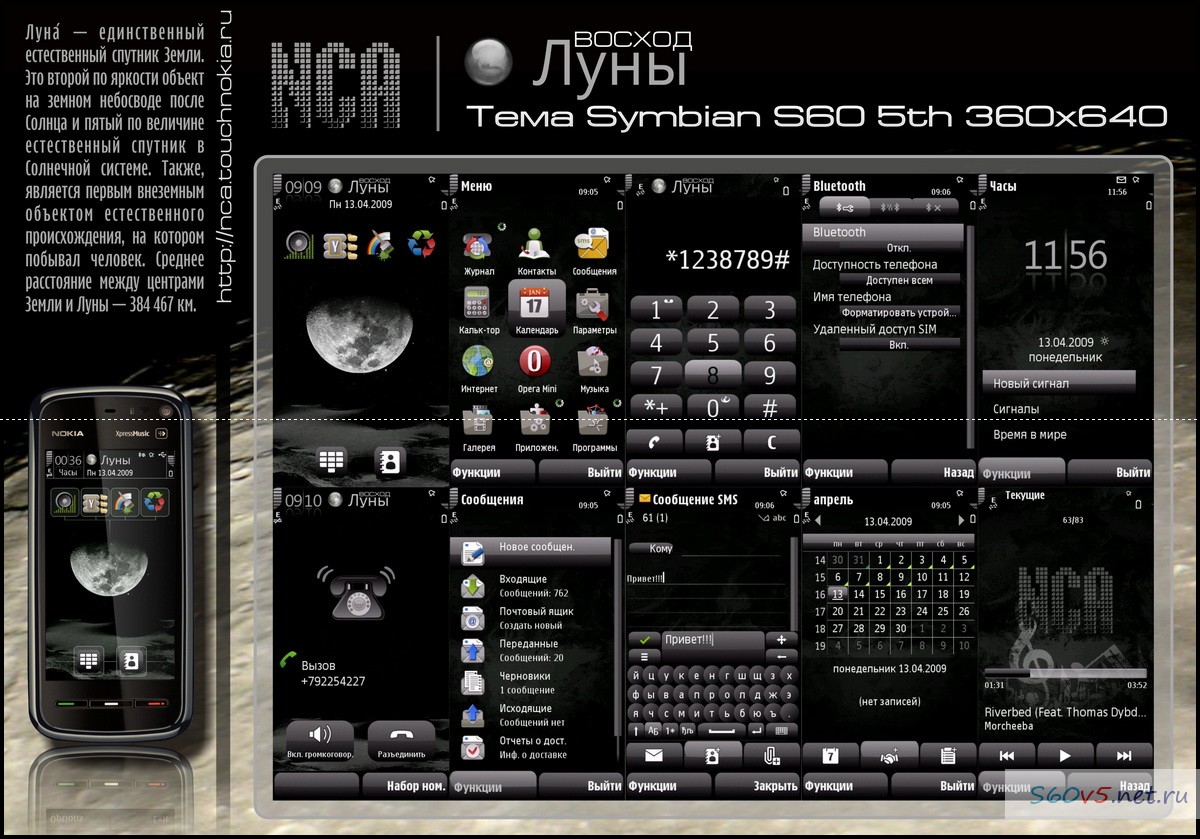Image resolution: width=1200 pixels, height=839 pixels.
Task: Tap new note icon in calendar toolbar
Action: pyautogui.click(x=947, y=756)
